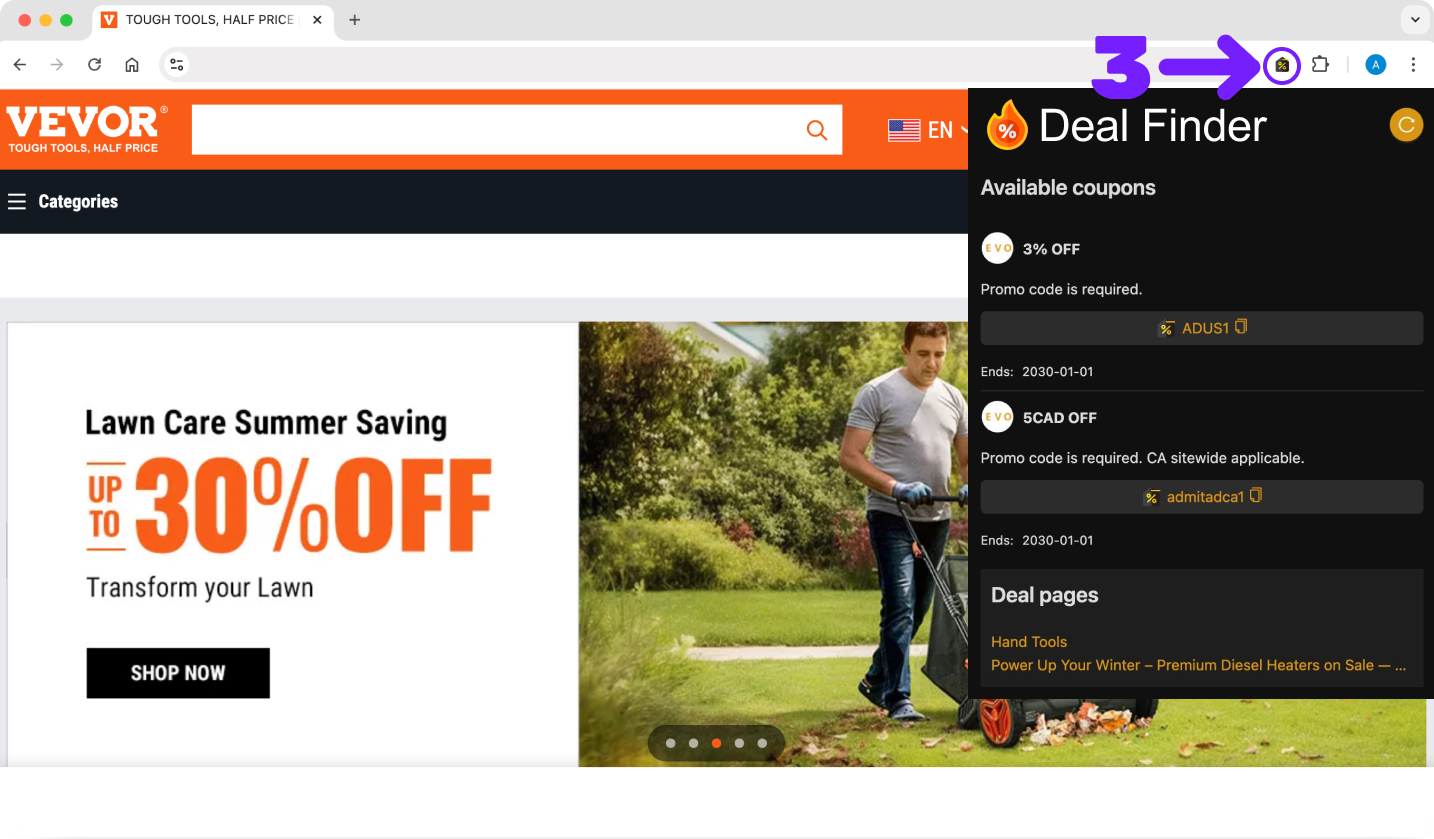The width and height of the screenshot is (1434, 839).
Task: Open the site information icon in address bar
Action: click(x=176, y=65)
